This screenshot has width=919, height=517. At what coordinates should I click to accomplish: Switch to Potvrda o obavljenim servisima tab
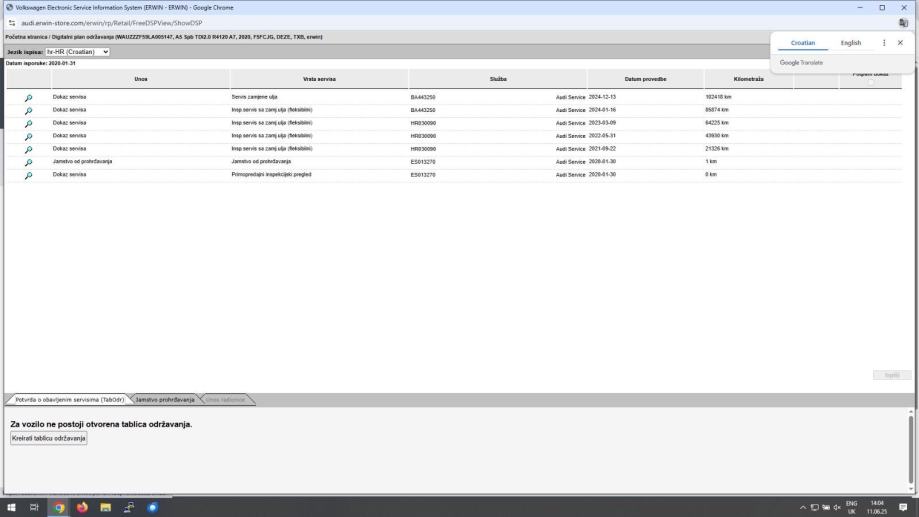(69, 400)
